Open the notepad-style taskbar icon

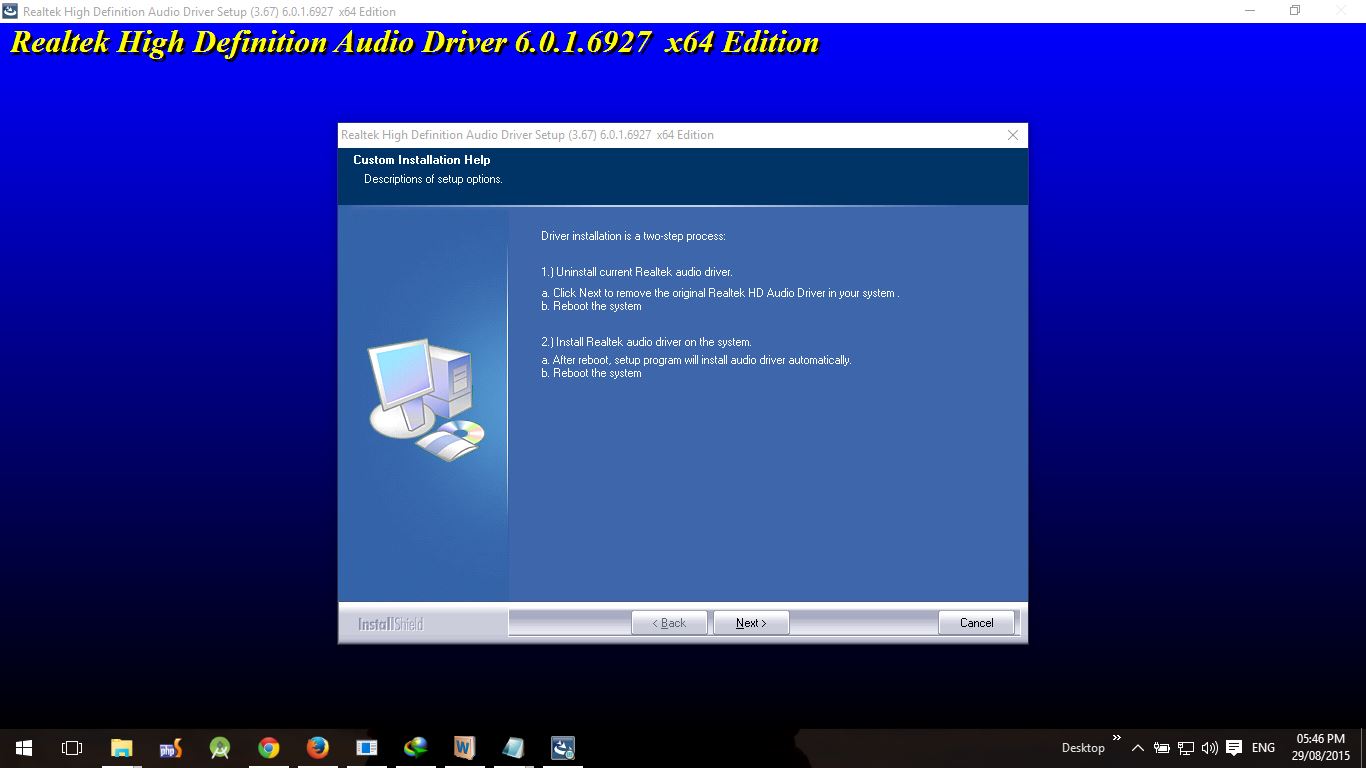pos(513,748)
